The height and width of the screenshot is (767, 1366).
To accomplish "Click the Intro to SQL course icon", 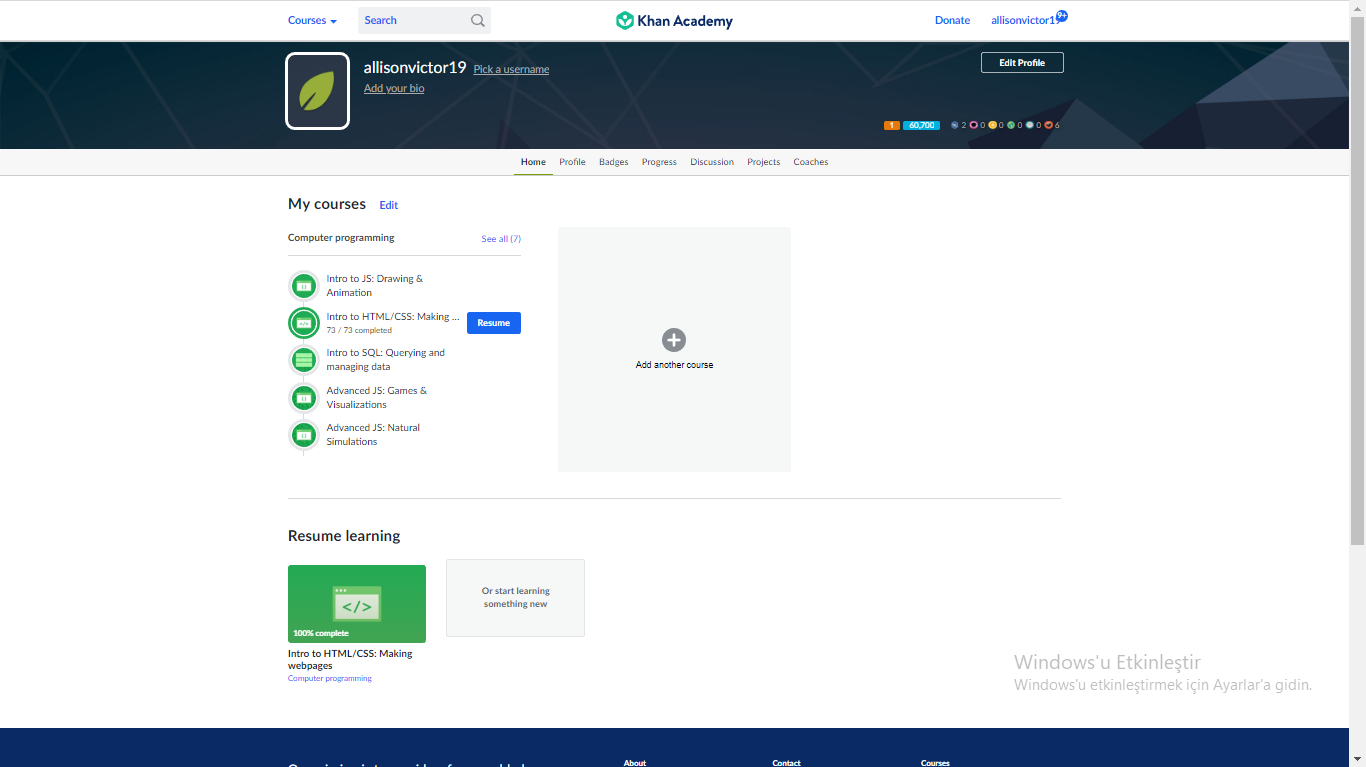I will pyautogui.click(x=304, y=360).
